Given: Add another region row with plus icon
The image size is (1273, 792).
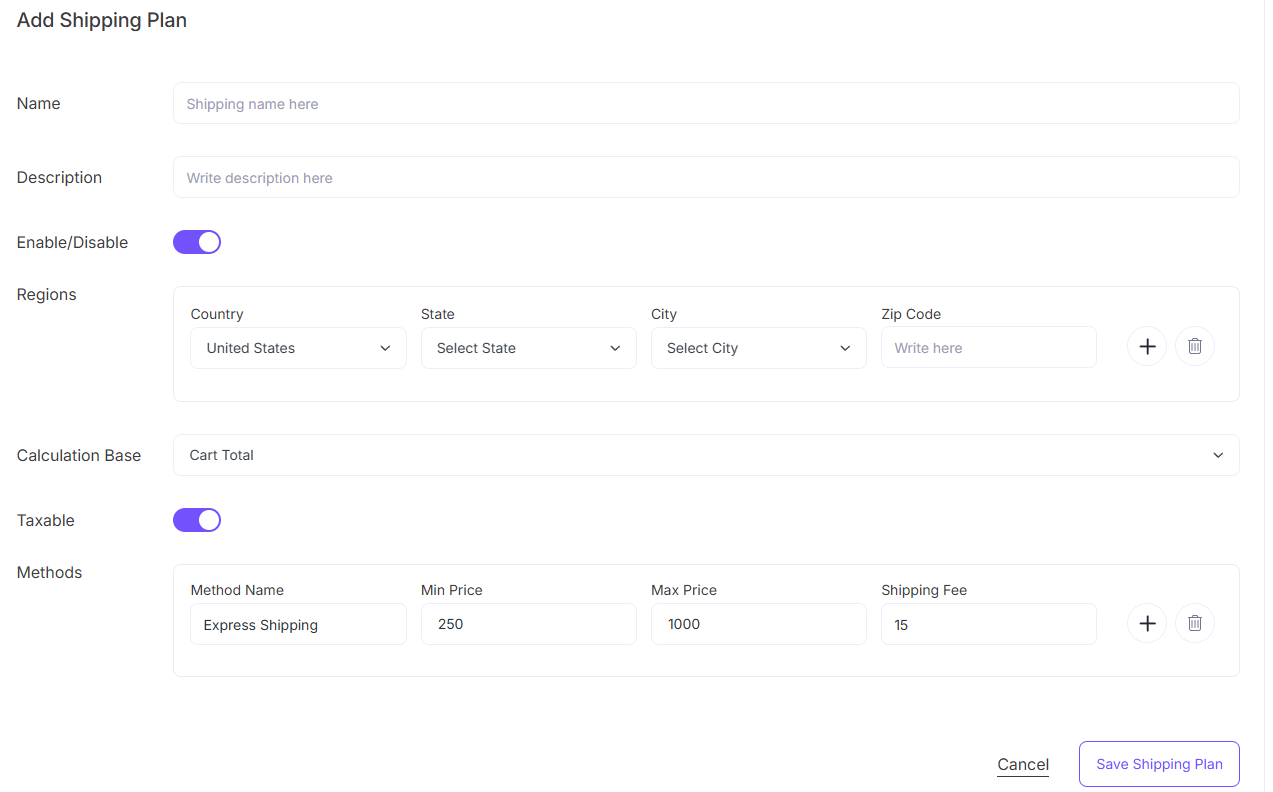Looking at the screenshot, I should click(1147, 346).
